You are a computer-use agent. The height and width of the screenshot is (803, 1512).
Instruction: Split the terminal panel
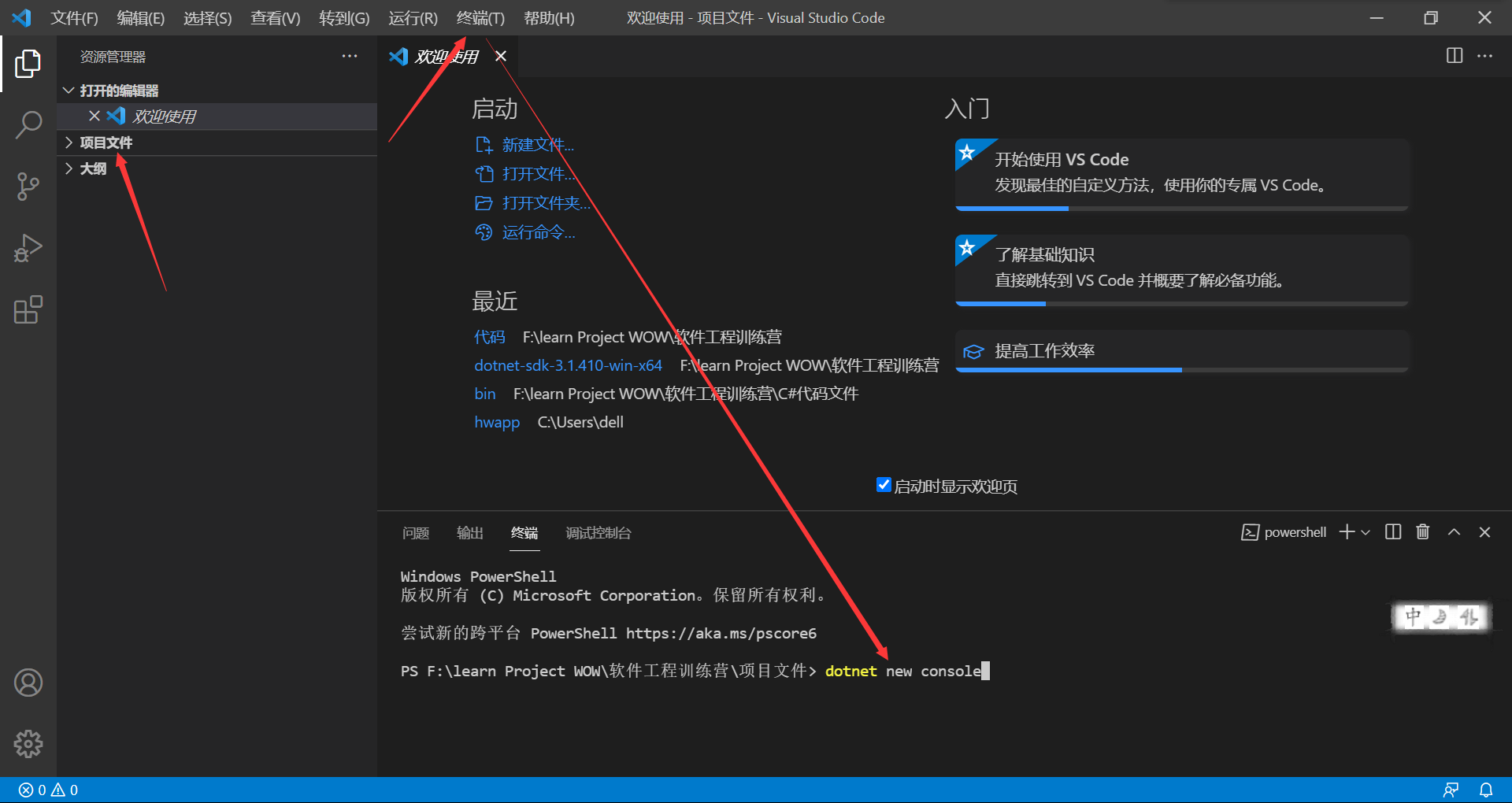(1393, 532)
